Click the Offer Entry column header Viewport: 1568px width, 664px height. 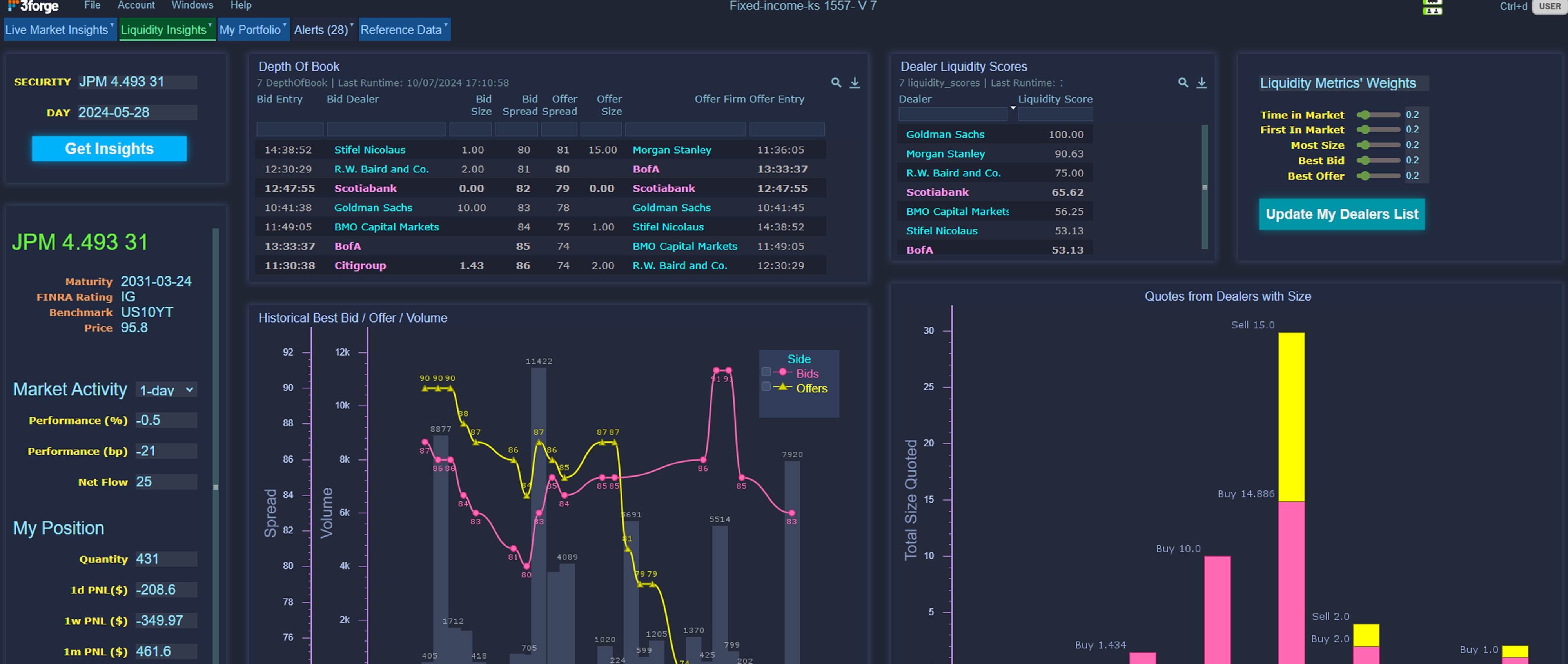777,99
